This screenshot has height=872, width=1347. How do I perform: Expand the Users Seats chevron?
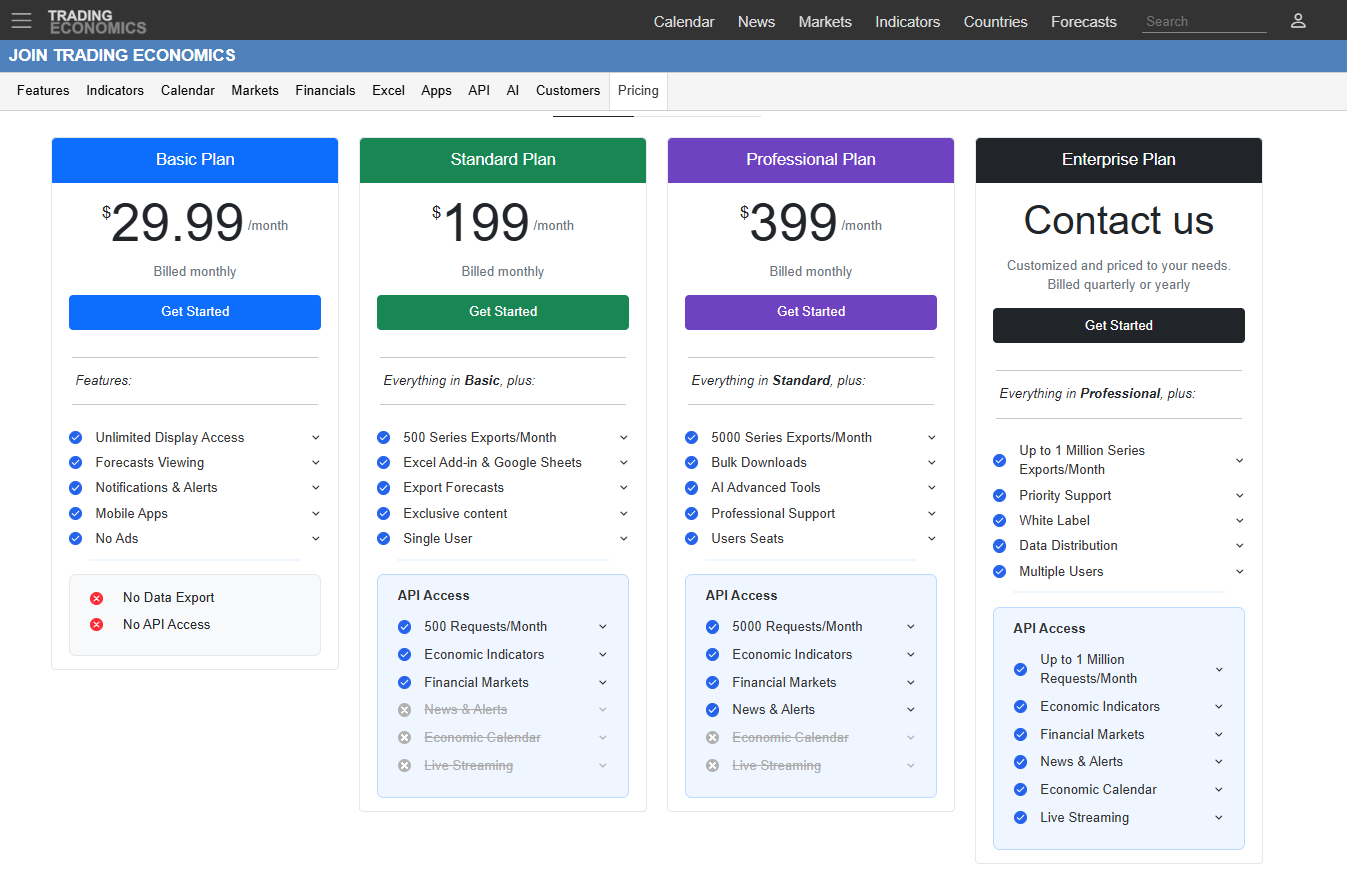931,539
